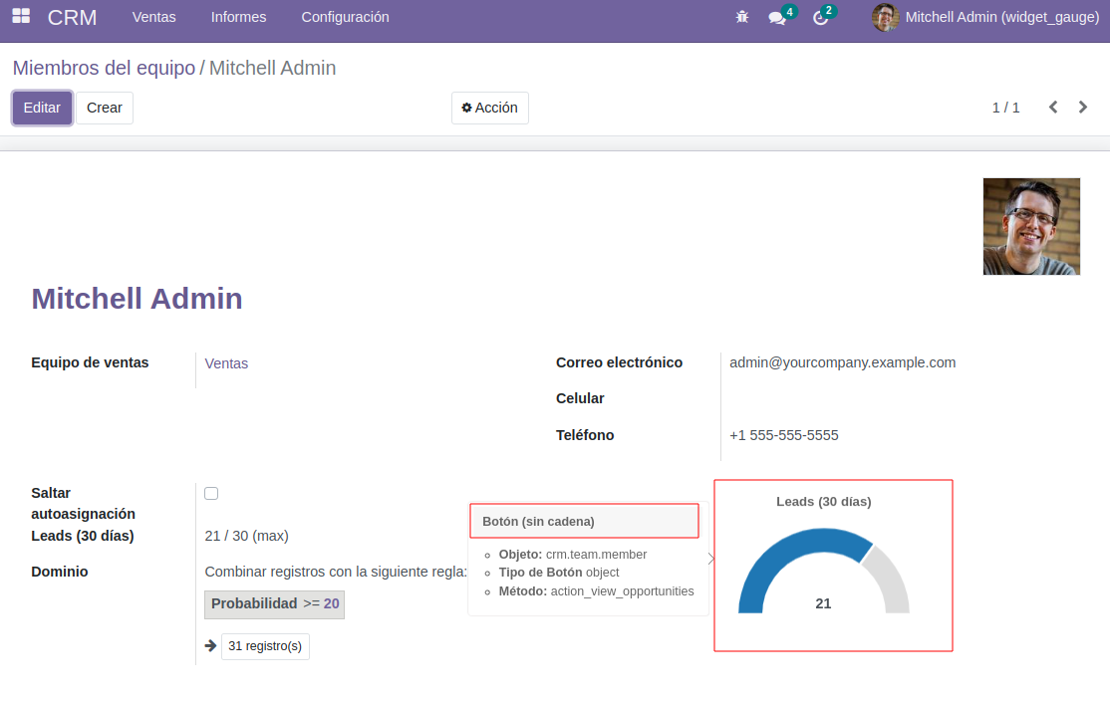Viewport: 1110px width, 702px height.
Task: Open the Configuración menu
Action: (345, 17)
